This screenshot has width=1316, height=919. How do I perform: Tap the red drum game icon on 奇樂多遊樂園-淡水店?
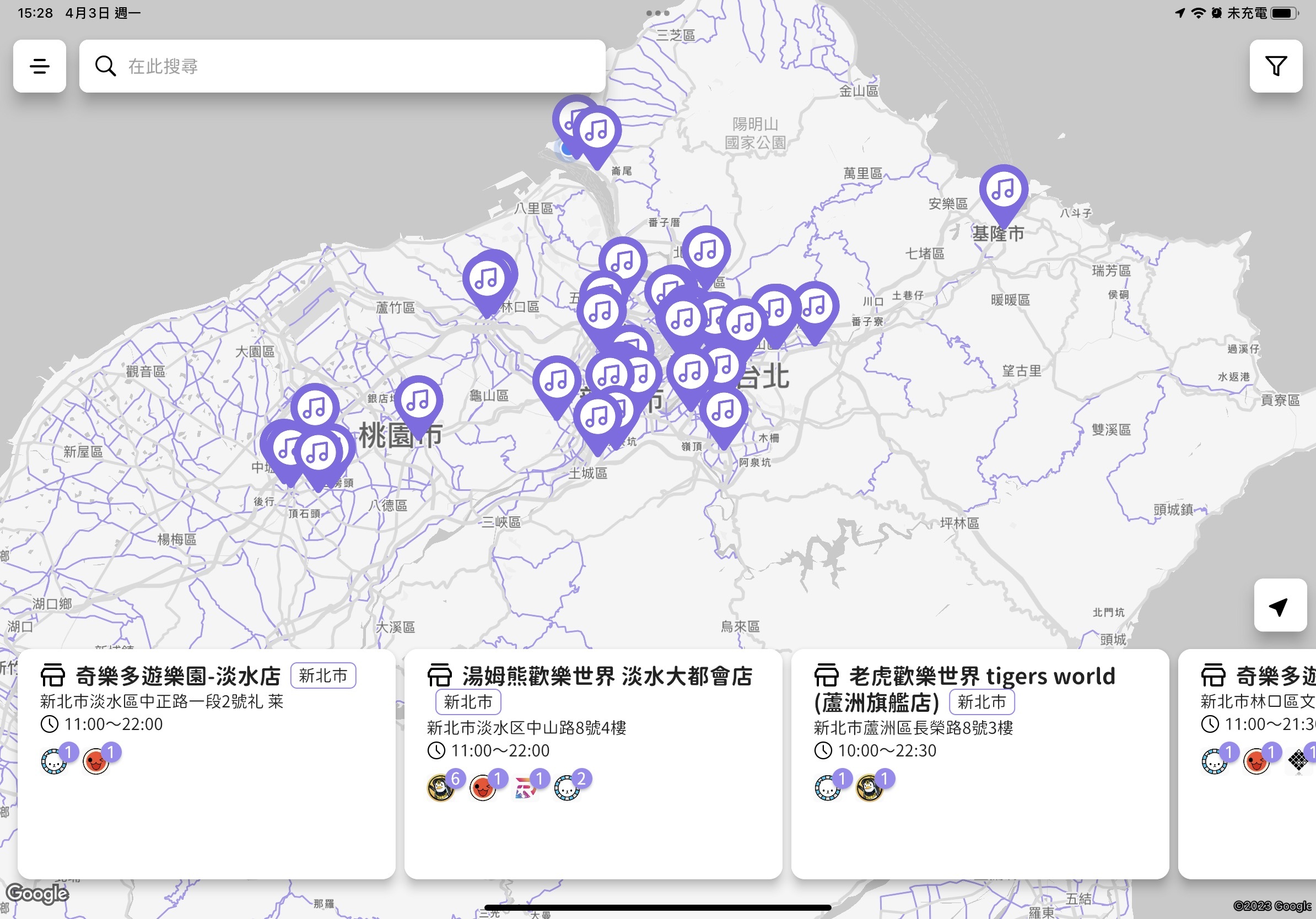coord(96,761)
